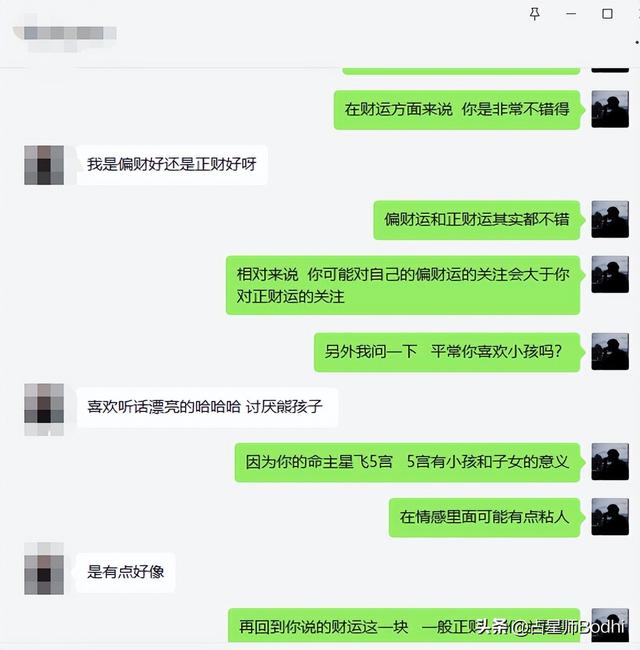640x650 pixels.
Task: Click the avatar beside 在情感里面可能有点粘人
Action: coord(610,517)
